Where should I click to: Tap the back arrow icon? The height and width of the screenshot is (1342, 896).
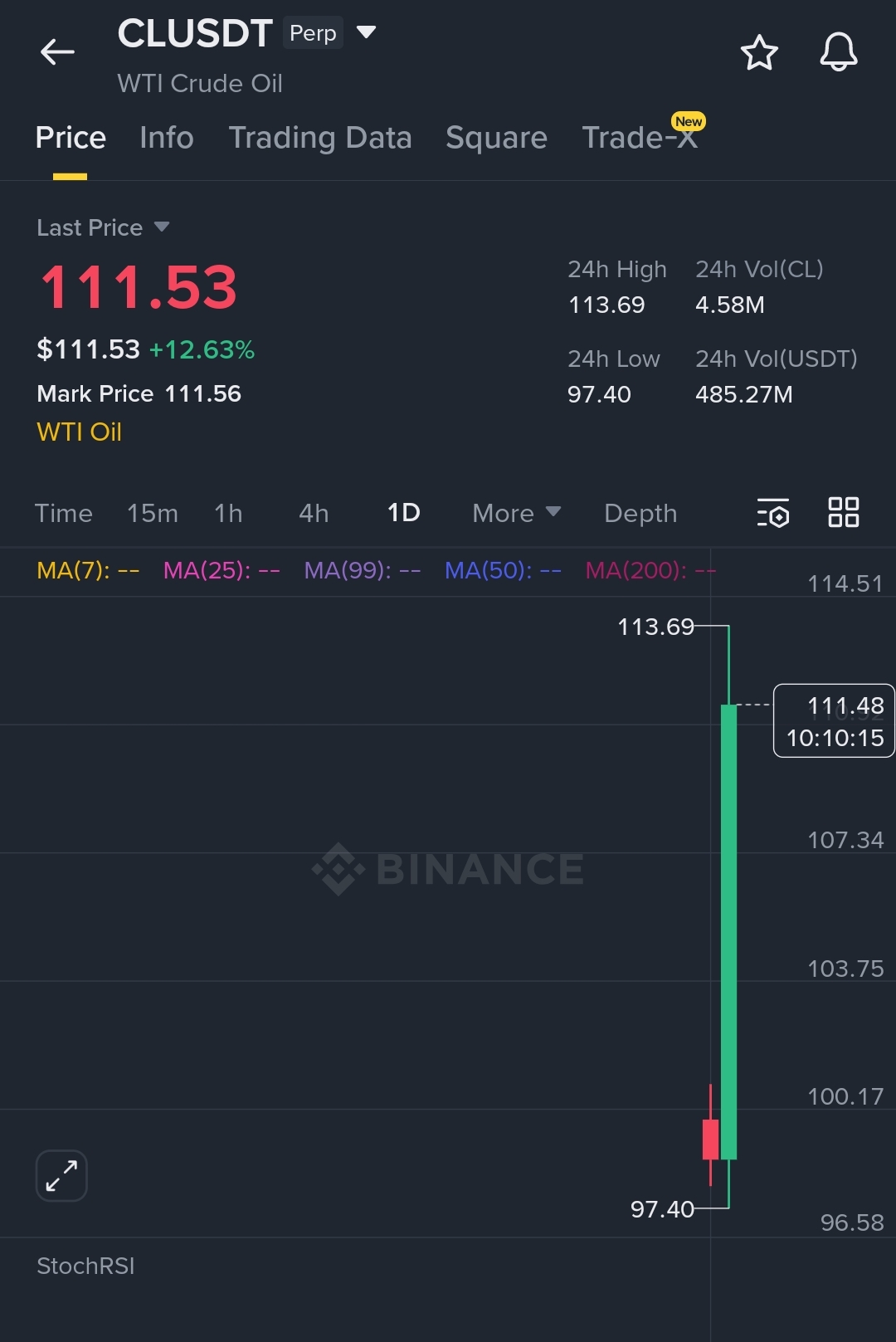click(x=57, y=52)
